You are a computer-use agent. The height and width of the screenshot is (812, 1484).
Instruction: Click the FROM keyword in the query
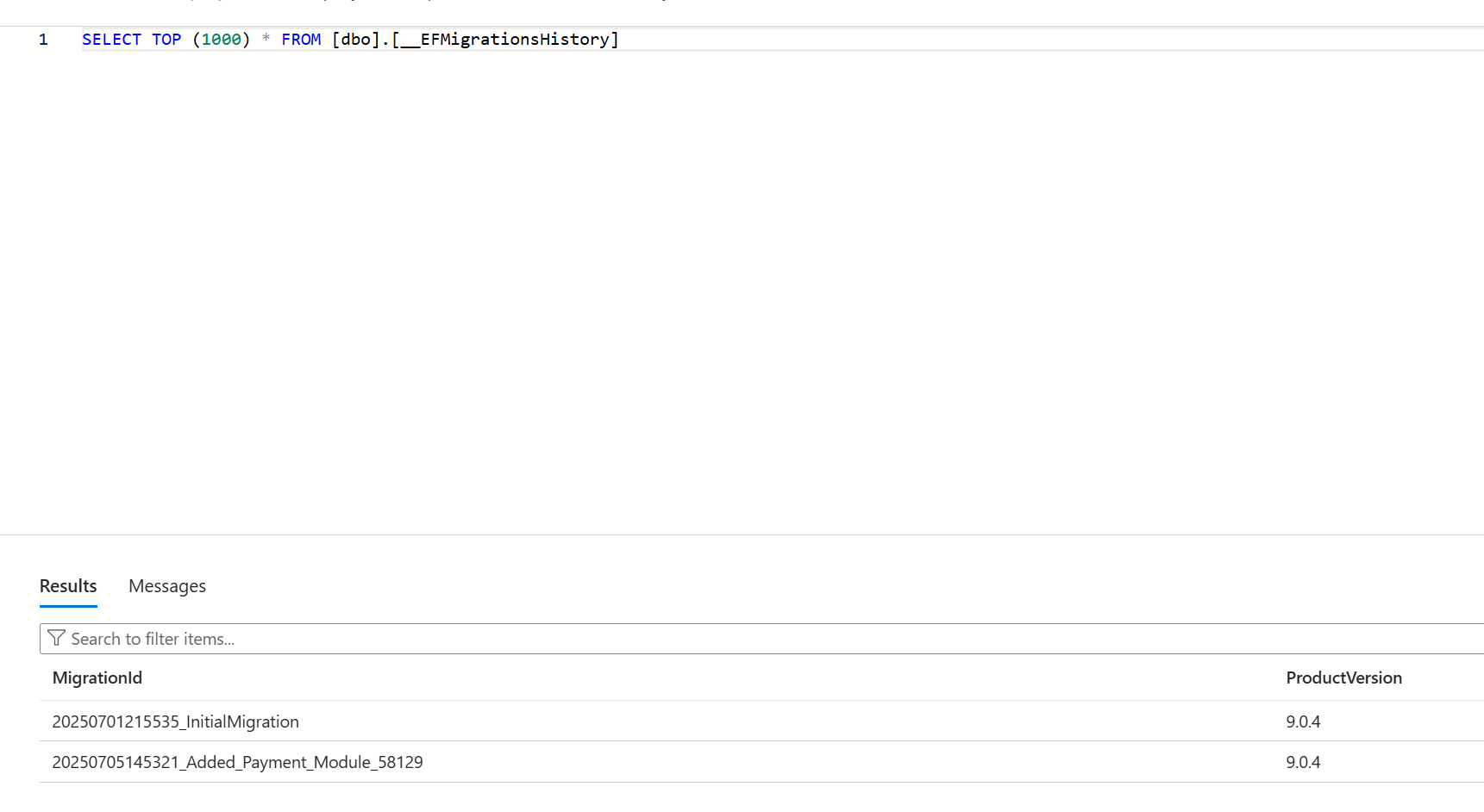coord(301,40)
